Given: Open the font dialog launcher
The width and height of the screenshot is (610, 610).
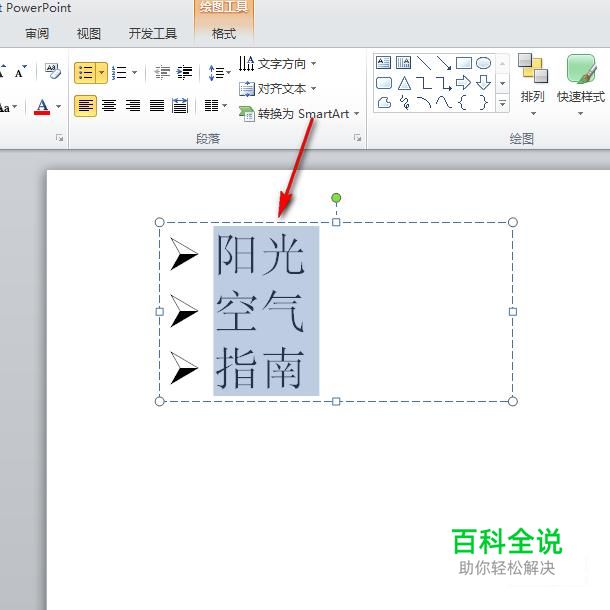Looking at the screenshot, I should [60, 137].
